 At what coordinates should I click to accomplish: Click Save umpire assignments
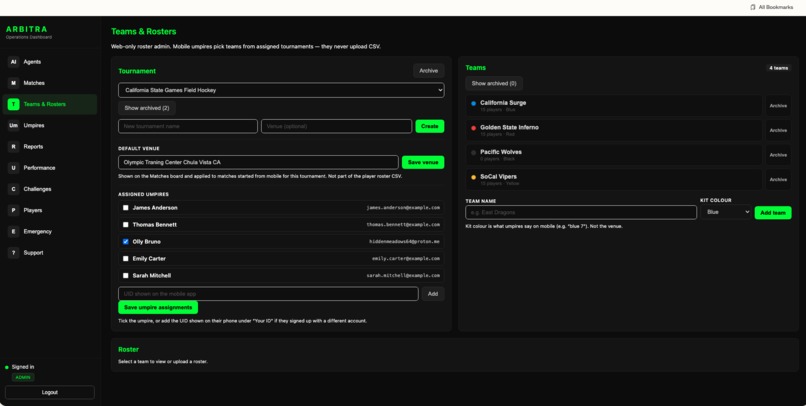(158, 307)
